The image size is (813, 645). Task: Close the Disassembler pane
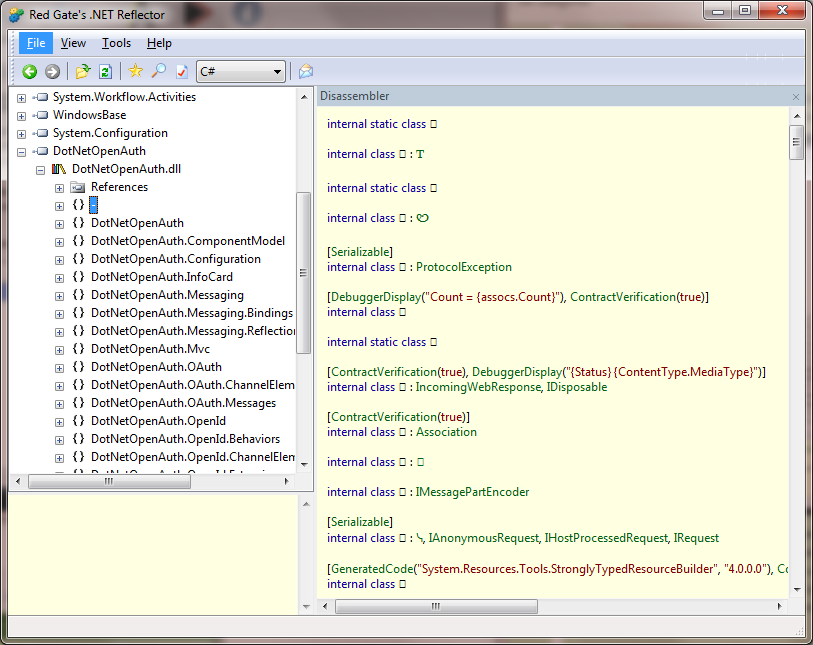[796, 97]
